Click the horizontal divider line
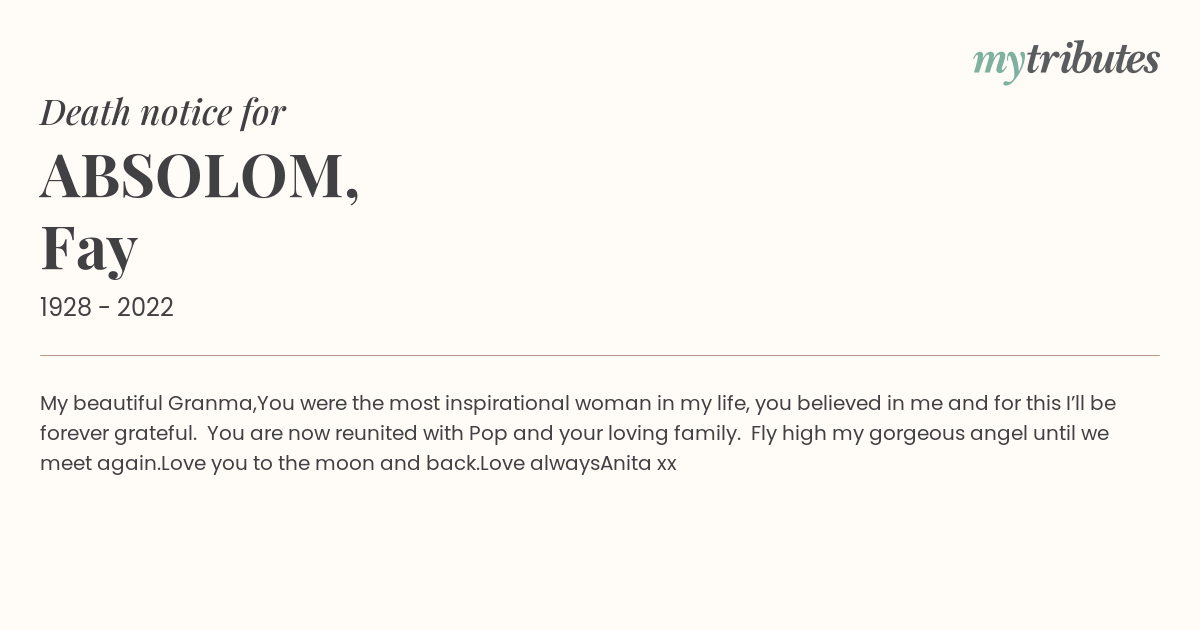Image resolution: width=1200 pixels, height=630 pixels. click(x=600, y=355)
